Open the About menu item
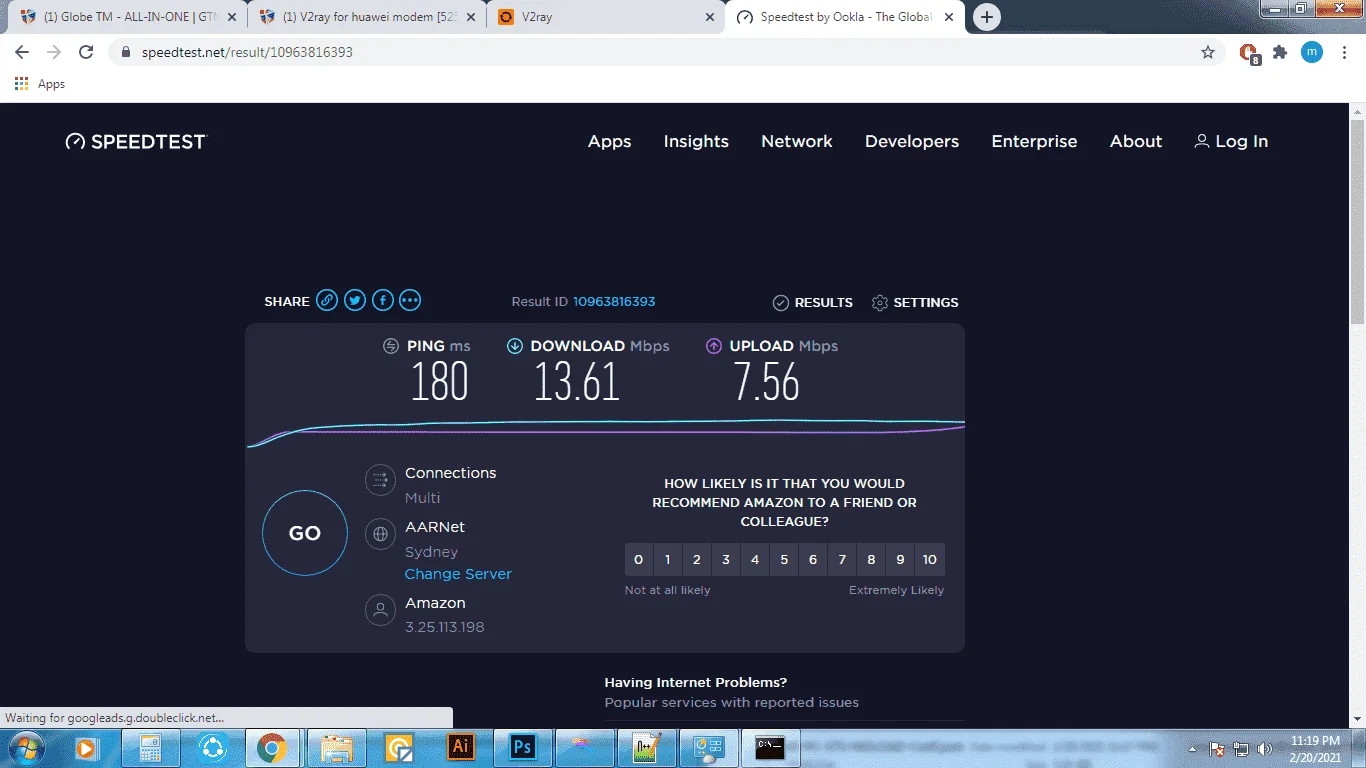This screenshot has width=1366, height=768. (x=1136, y=141)
